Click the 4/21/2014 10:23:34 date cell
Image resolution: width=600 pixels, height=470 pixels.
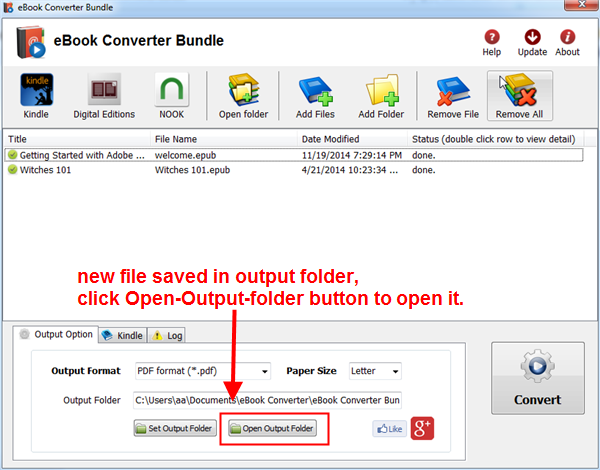[x=349, y=170]
